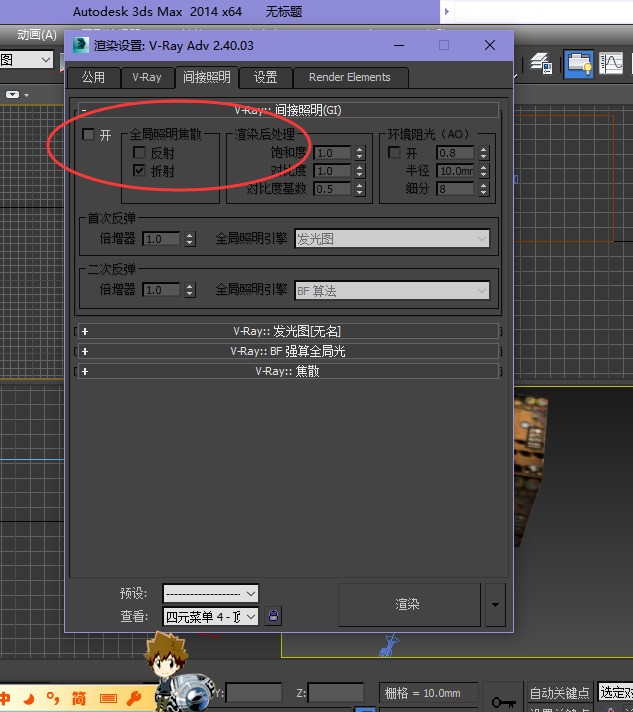The image size is (633, 712).
Task: Click the 中 input mode icon on IME bar
Action: coord(5,697)
